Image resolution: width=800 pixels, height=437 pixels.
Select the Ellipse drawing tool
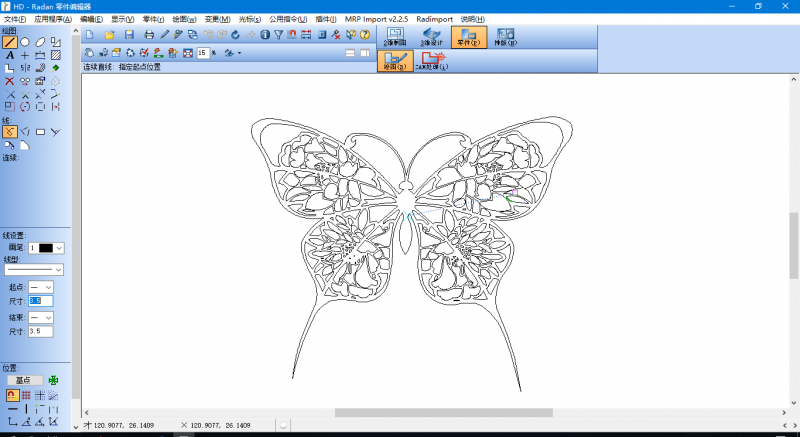tap(40, 42)
